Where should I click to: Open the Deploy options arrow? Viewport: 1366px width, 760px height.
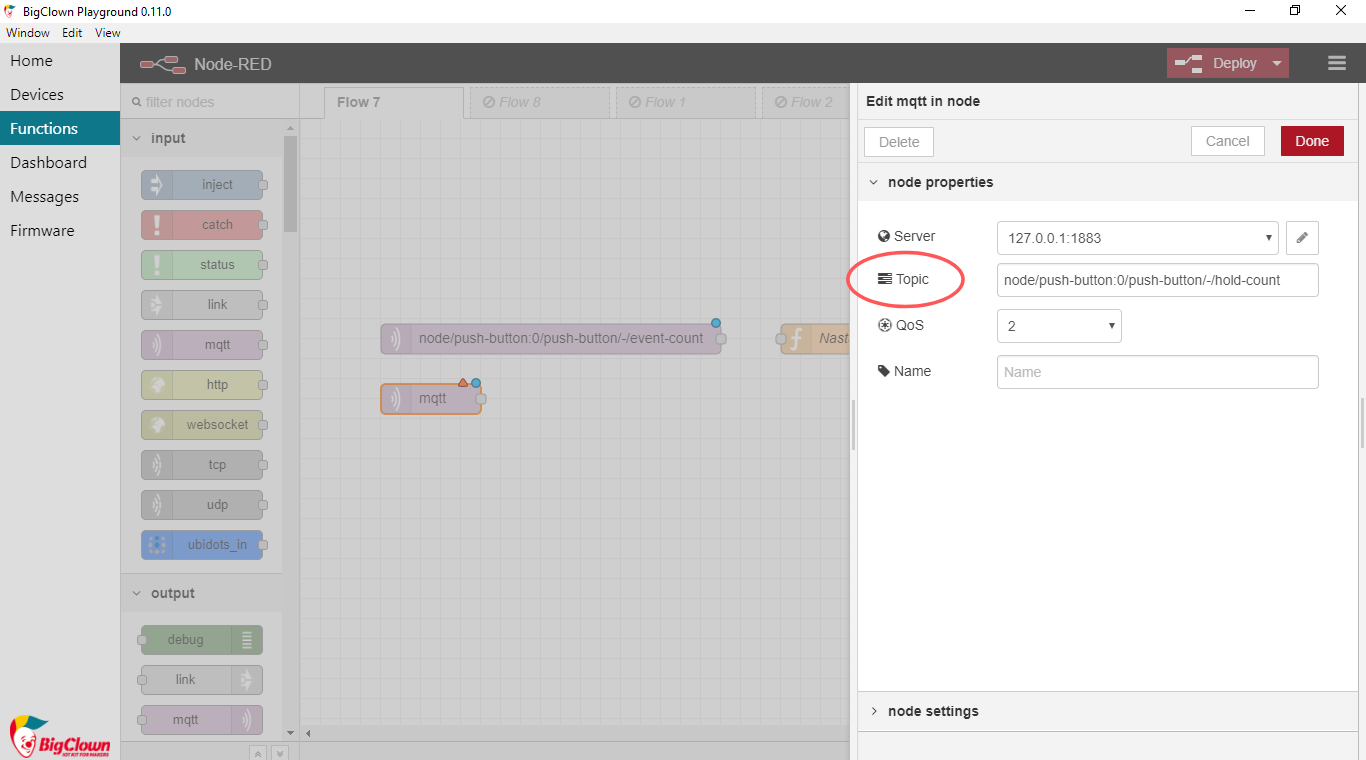click(1277, 63)
